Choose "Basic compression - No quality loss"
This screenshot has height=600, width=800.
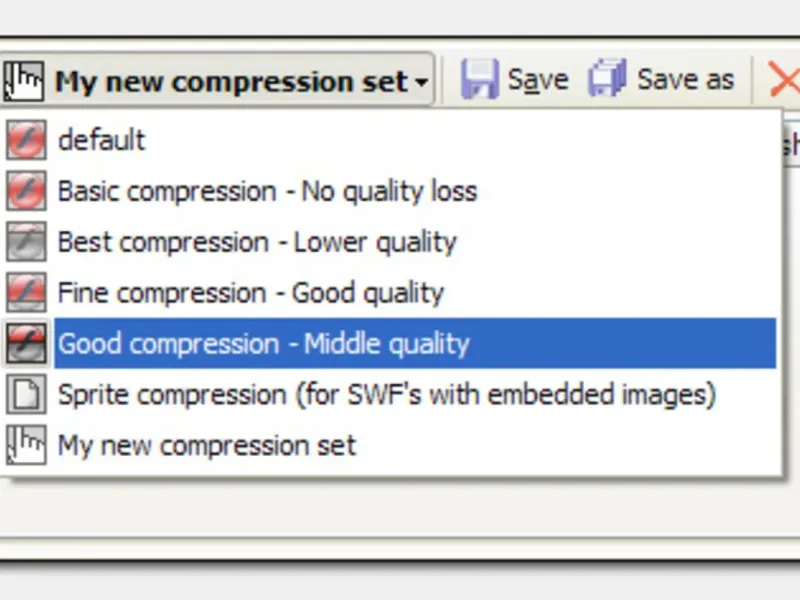coord(267,191)
